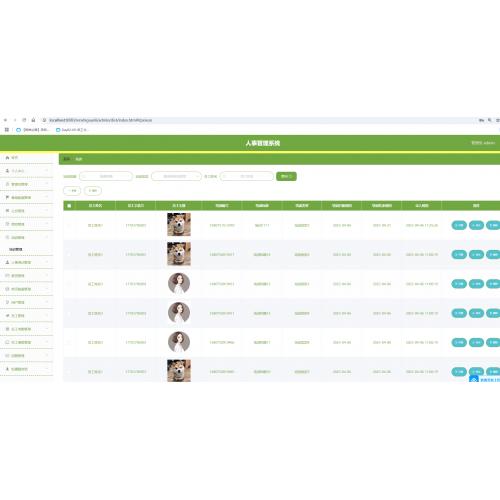Focus the first filter input field above the table
This screenshot has height=500, width=500.
106,176
